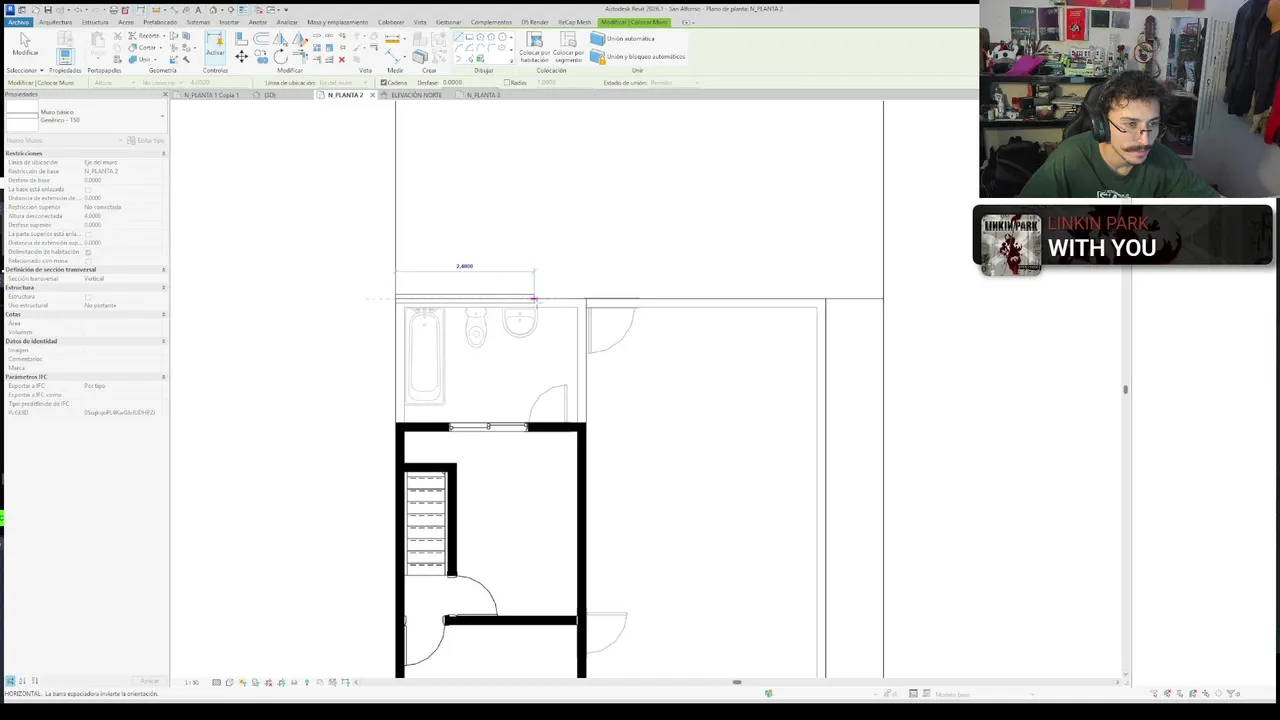The height and width of the screenshot is (720, 1280).
Task: Click the red Delete X icon
Action: pyautogui.click(x=342, y=59)
